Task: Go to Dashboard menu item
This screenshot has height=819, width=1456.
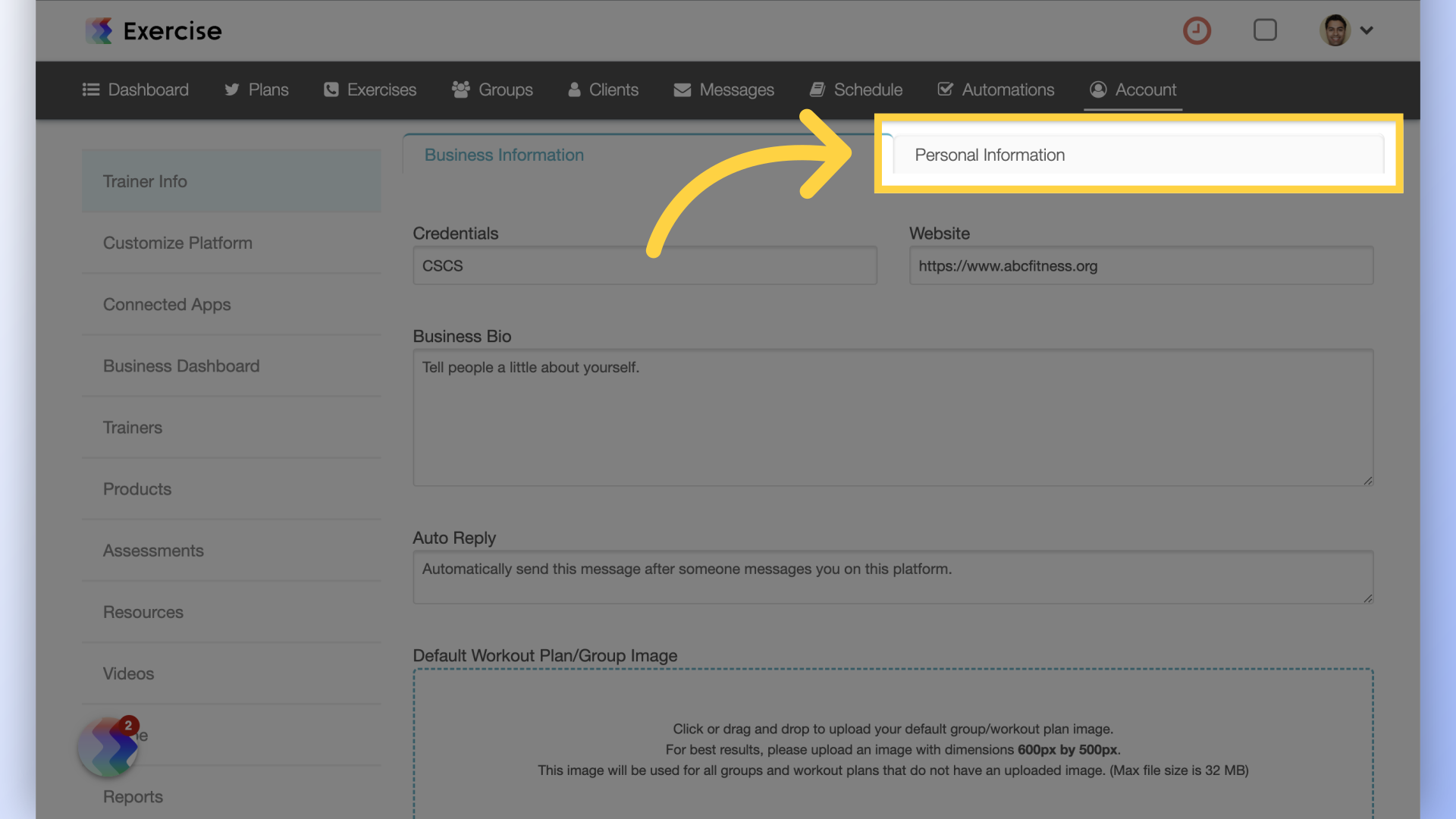Action: tap(136, 89)
